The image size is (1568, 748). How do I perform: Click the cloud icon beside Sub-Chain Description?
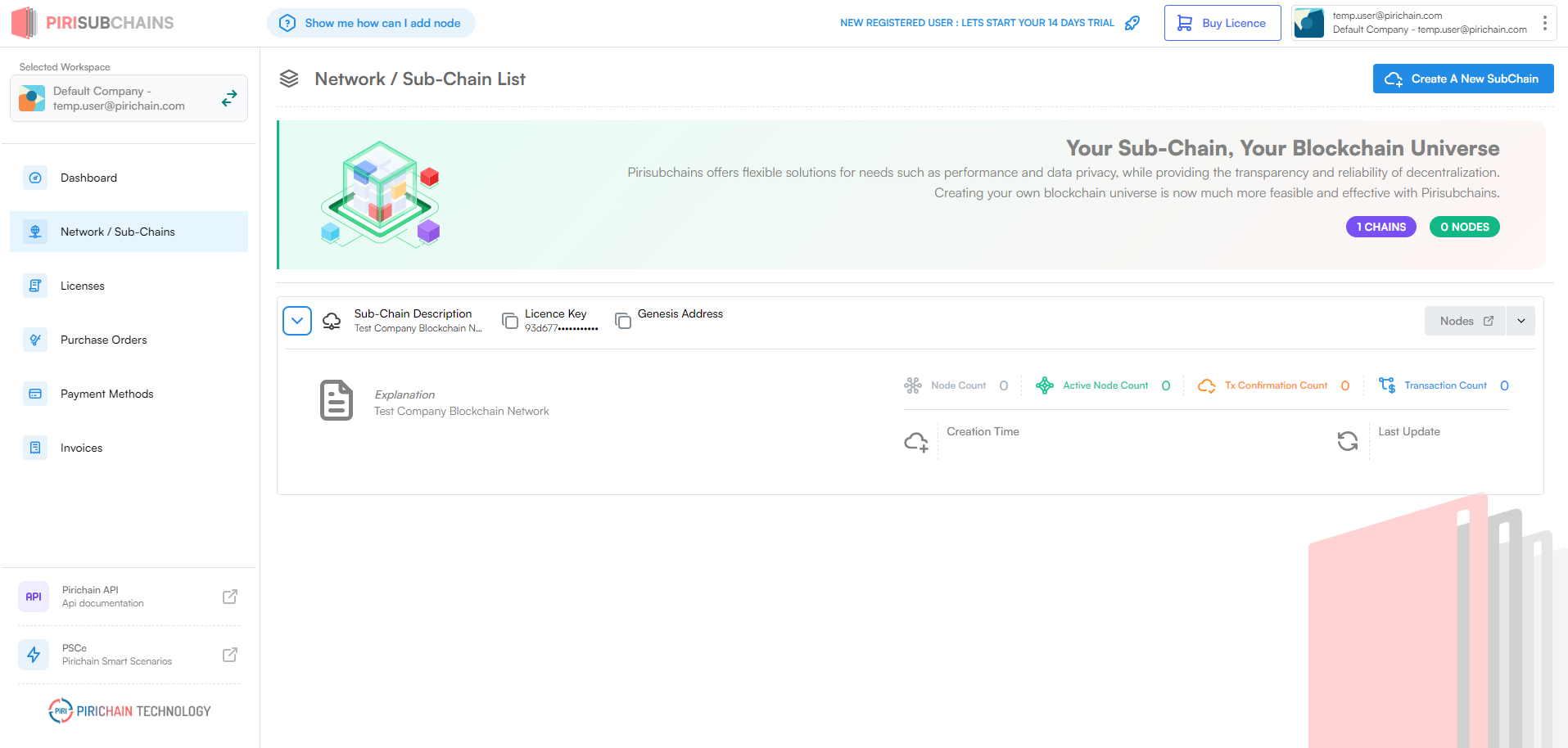tap(331, 320)
